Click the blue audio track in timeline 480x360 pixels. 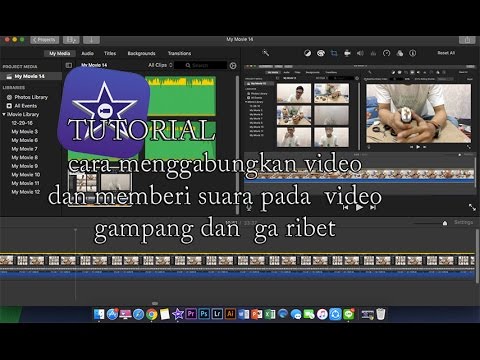[x=237, y=274]
